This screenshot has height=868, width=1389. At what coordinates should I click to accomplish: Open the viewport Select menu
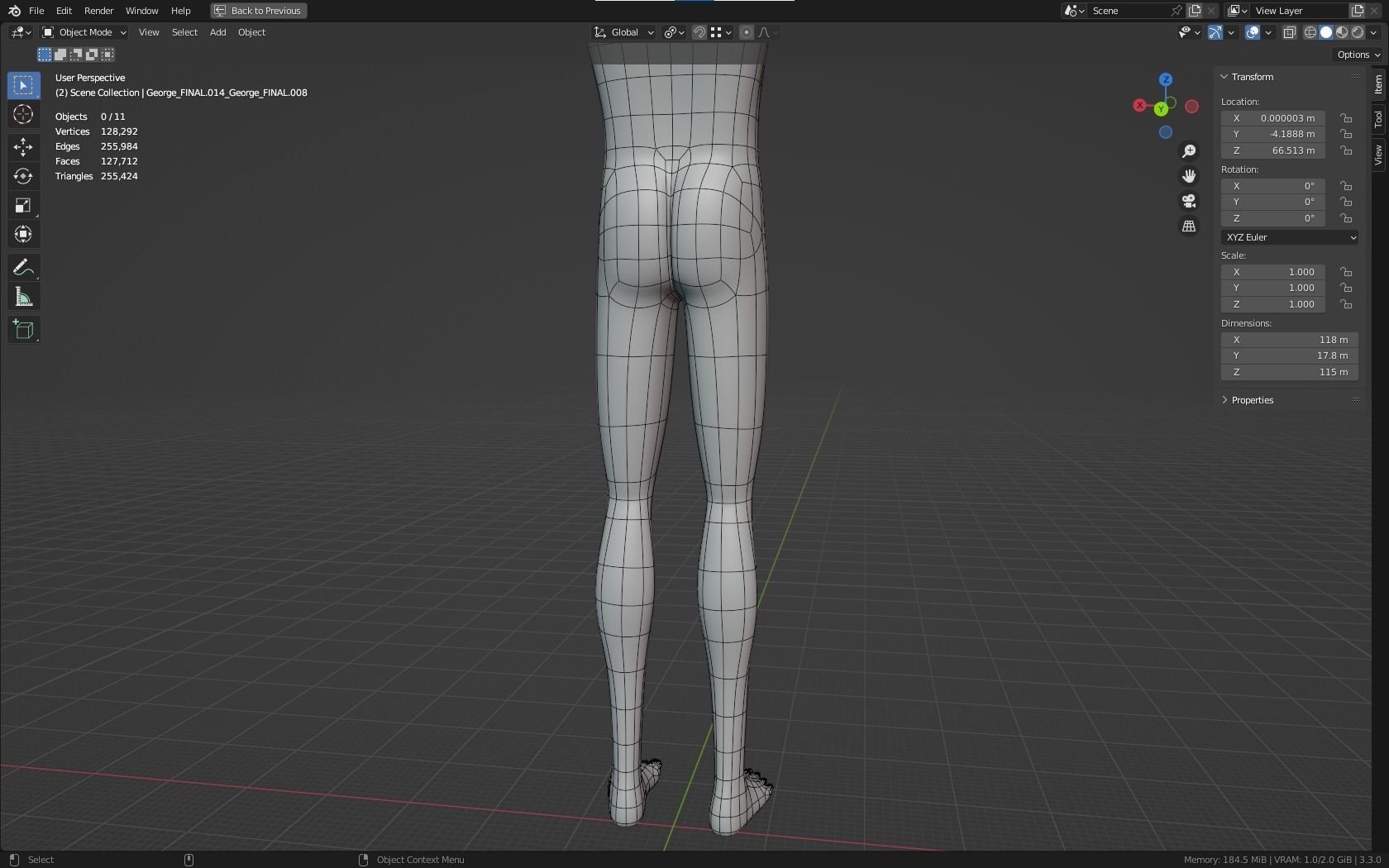coord(184,32)
